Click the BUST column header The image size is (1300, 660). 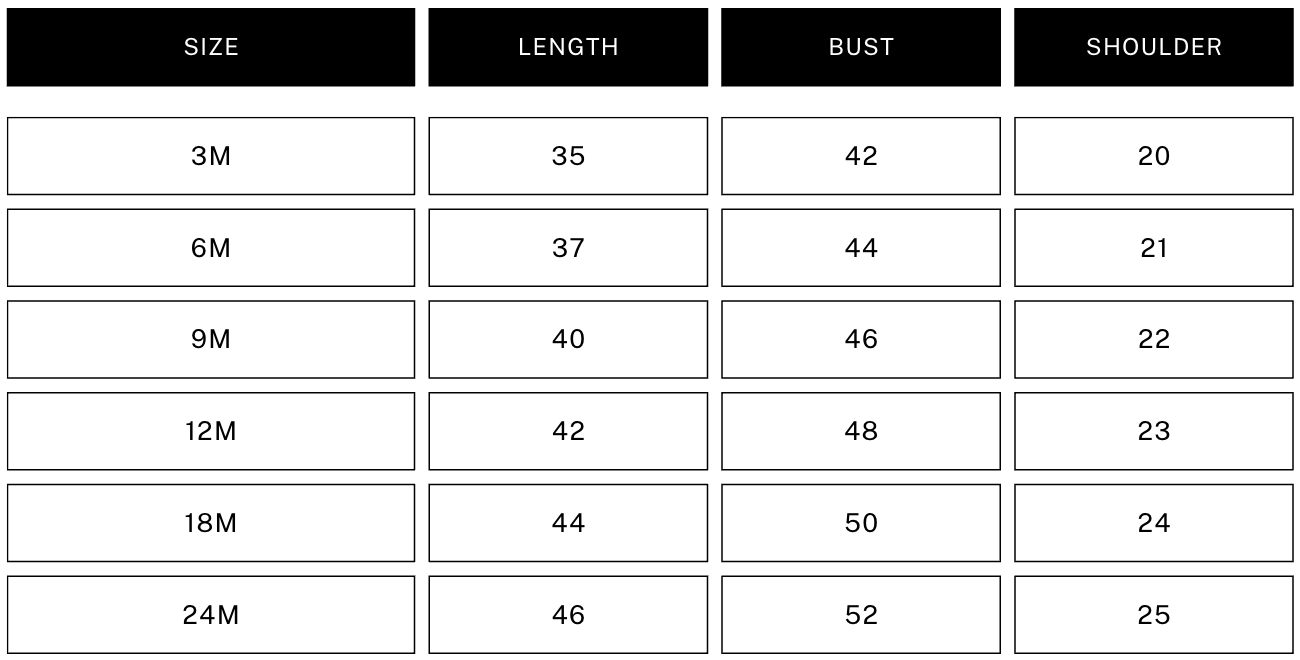(861, 47)
